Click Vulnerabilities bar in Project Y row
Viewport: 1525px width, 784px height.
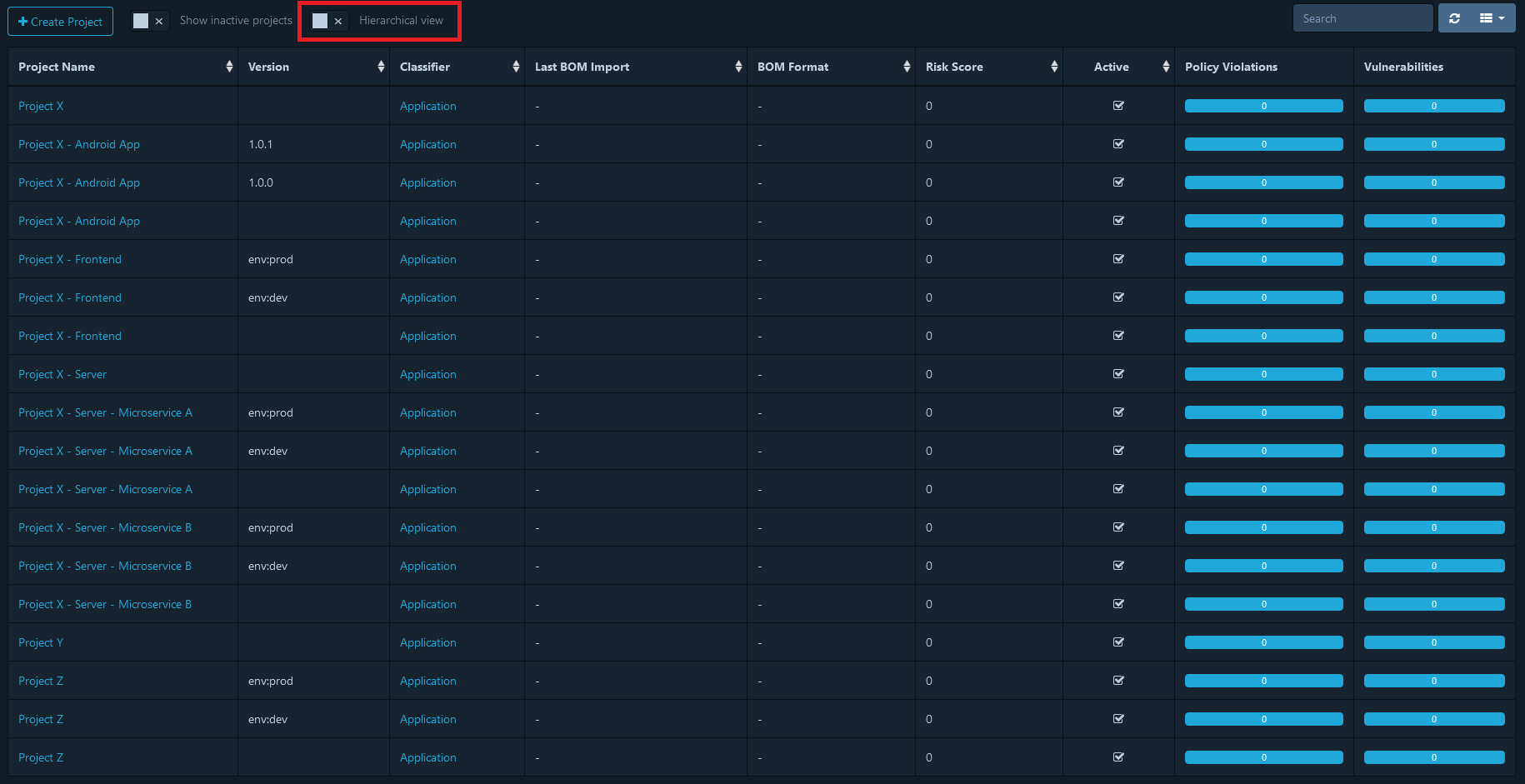click(1434, 642)
